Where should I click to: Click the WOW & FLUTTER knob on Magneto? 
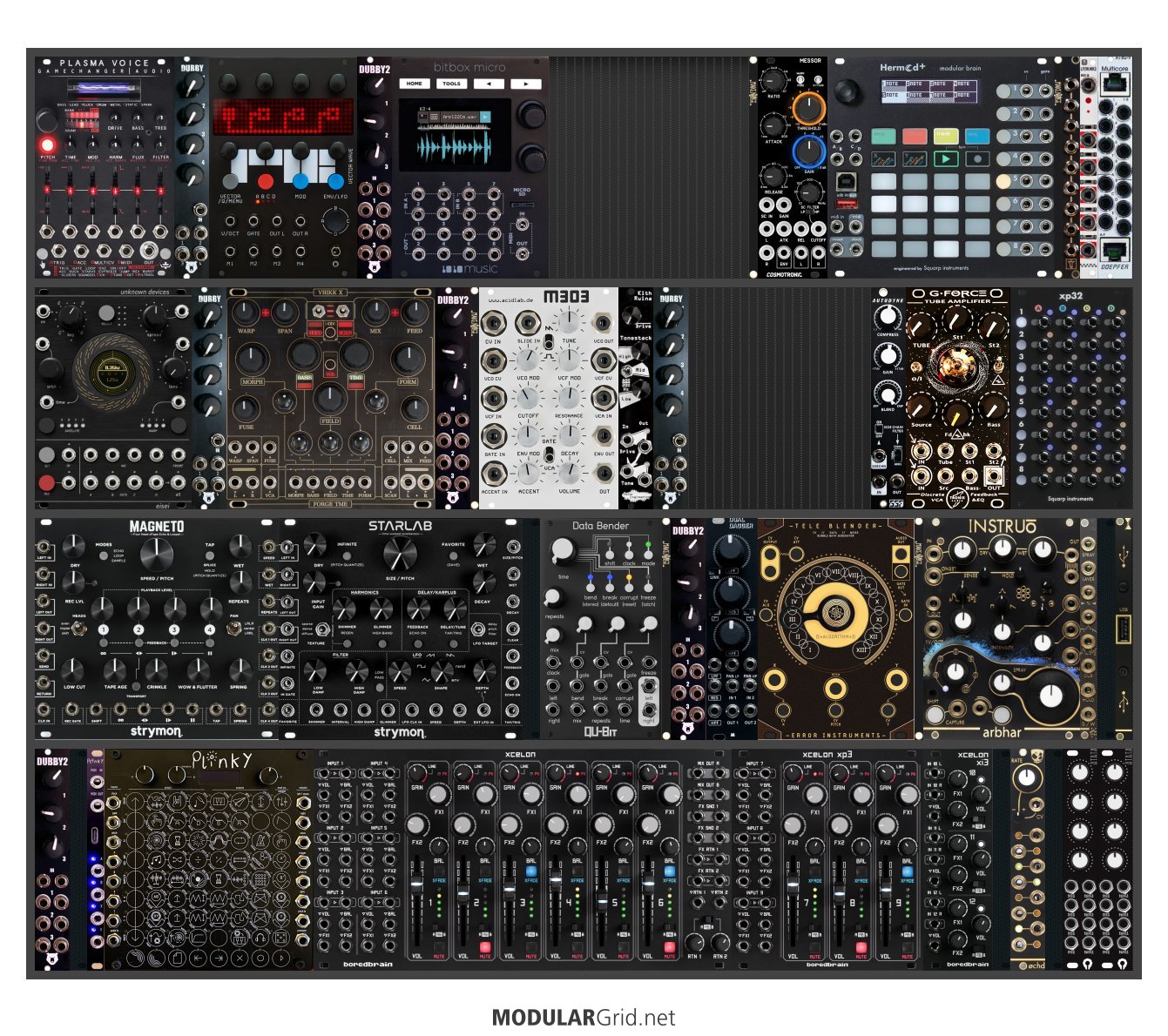tap(197, 670)
